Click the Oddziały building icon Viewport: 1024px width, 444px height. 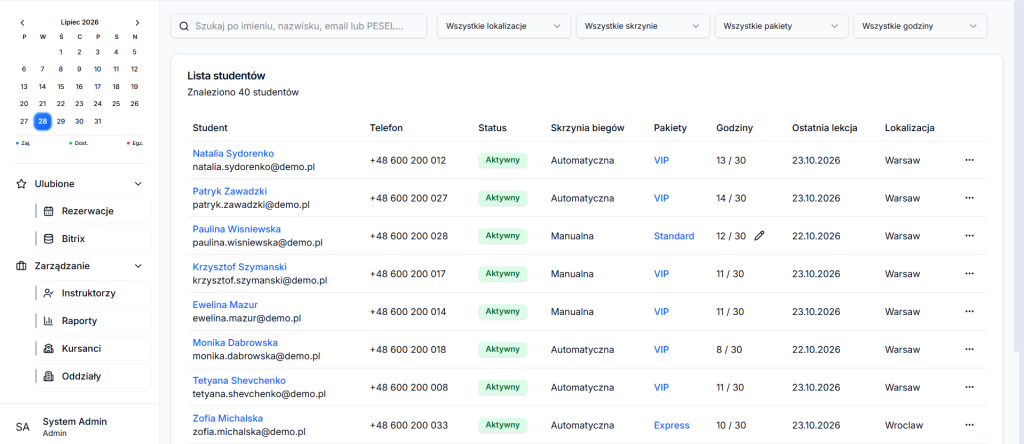[48, 375]
